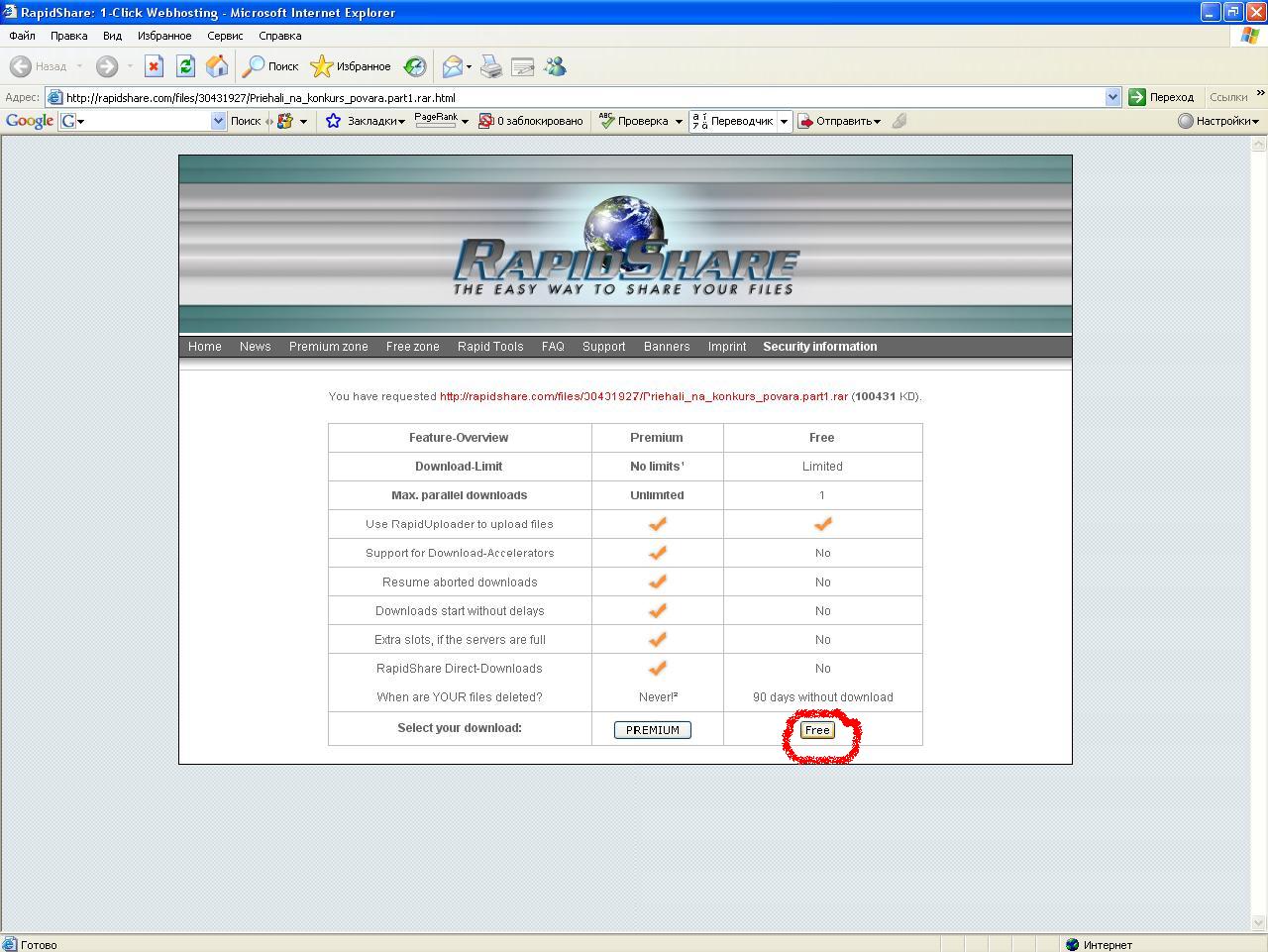Click the popup blocker '0 заблокировано' button
The height and width of the screenshot is (952, 1268).
click(530, 121)
